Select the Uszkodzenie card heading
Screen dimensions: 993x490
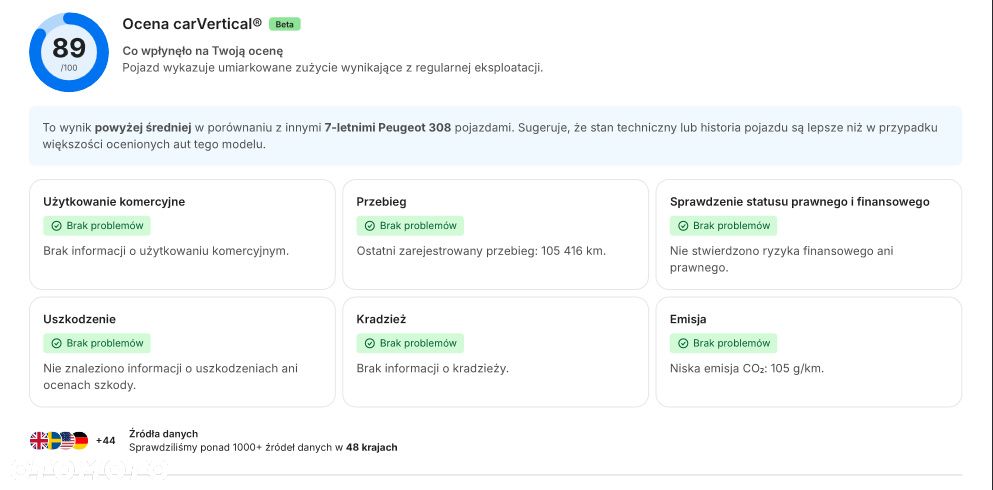tap(79, 319)
